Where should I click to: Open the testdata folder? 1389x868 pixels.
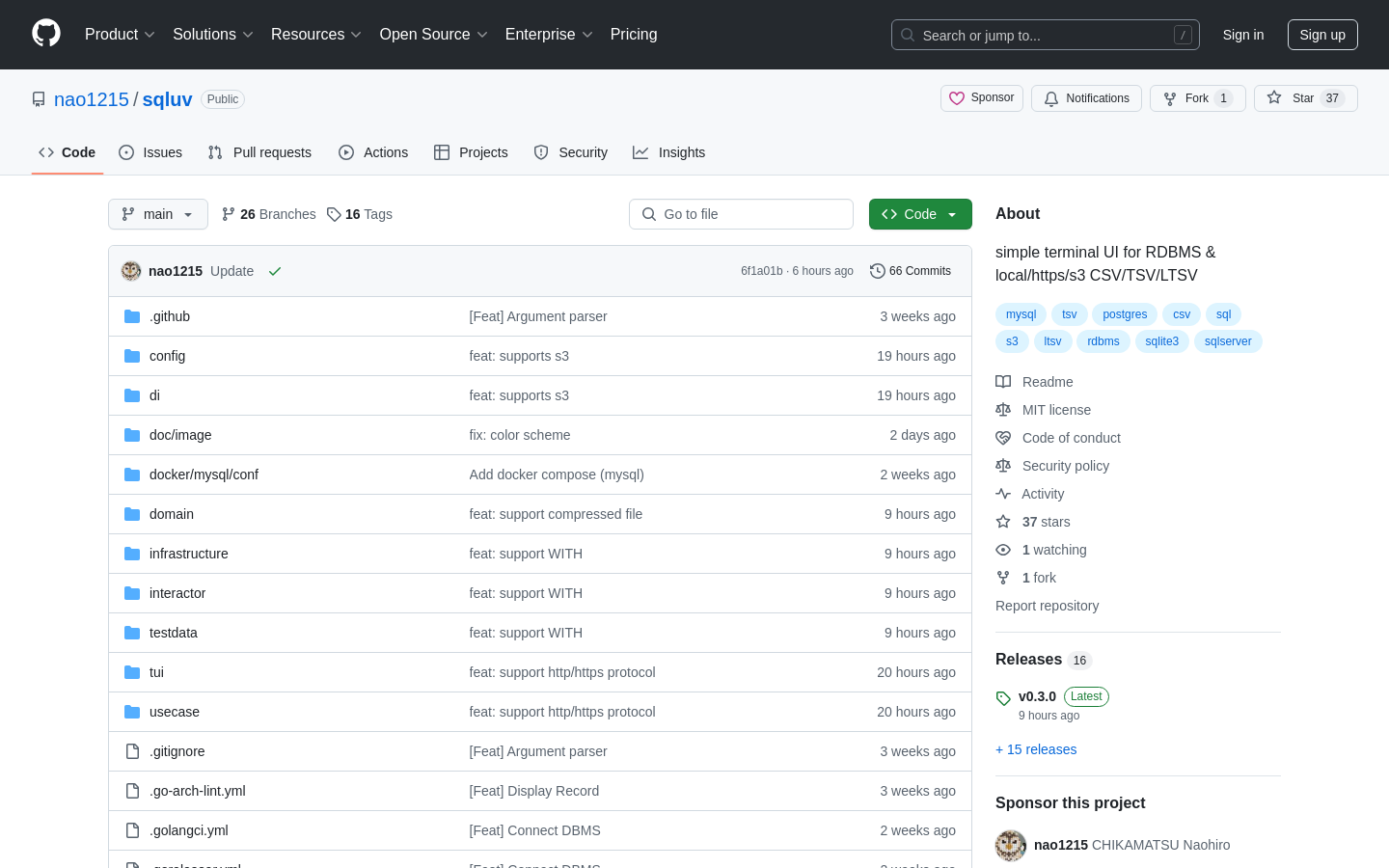pyautogui.click(x=174, y=633)
